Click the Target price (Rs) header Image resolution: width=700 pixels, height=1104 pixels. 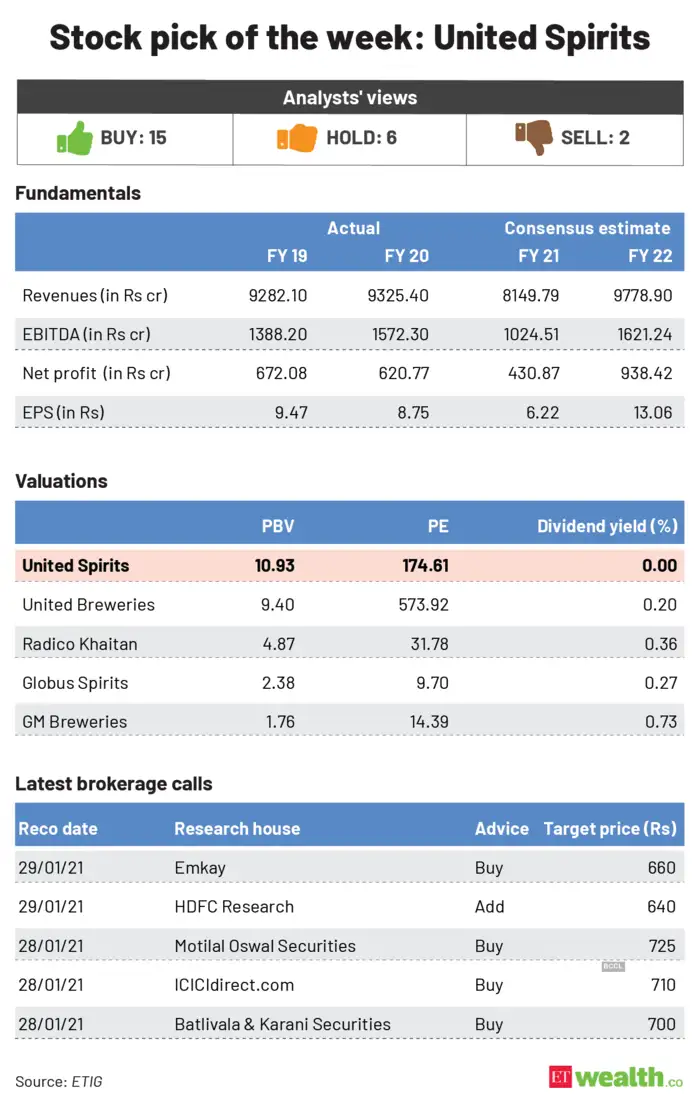[x=610, y=829]
